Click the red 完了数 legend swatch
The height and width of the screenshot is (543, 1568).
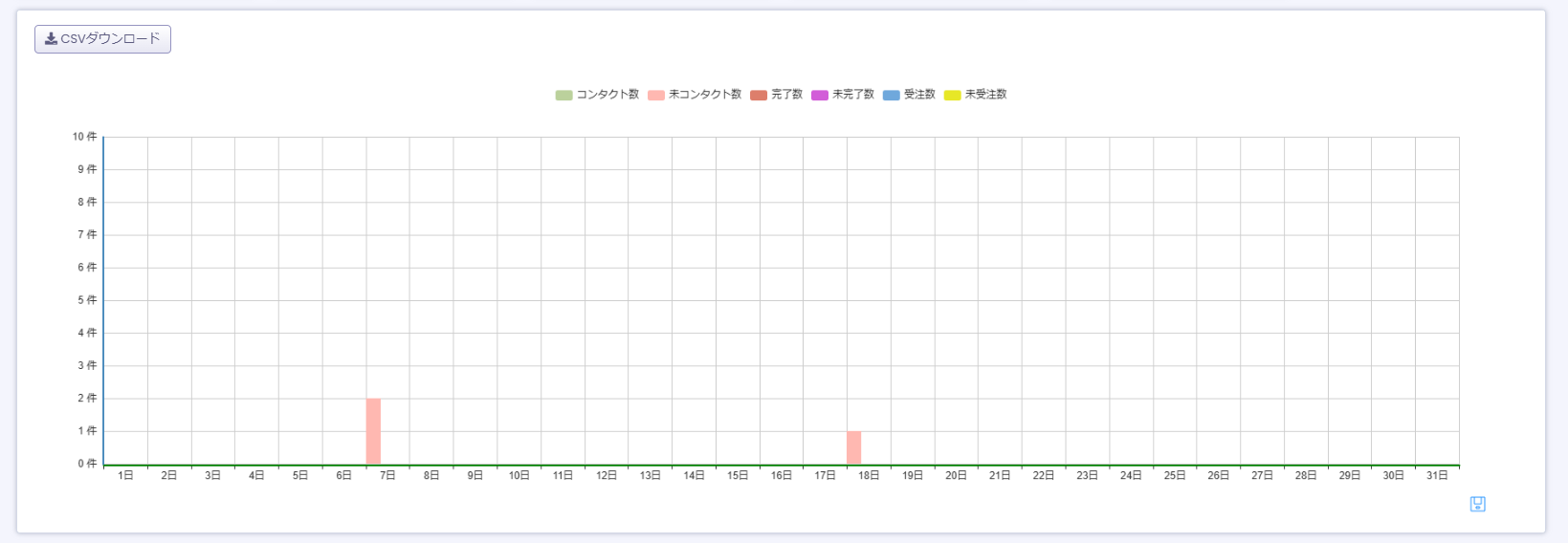click(x=759, y=95)
